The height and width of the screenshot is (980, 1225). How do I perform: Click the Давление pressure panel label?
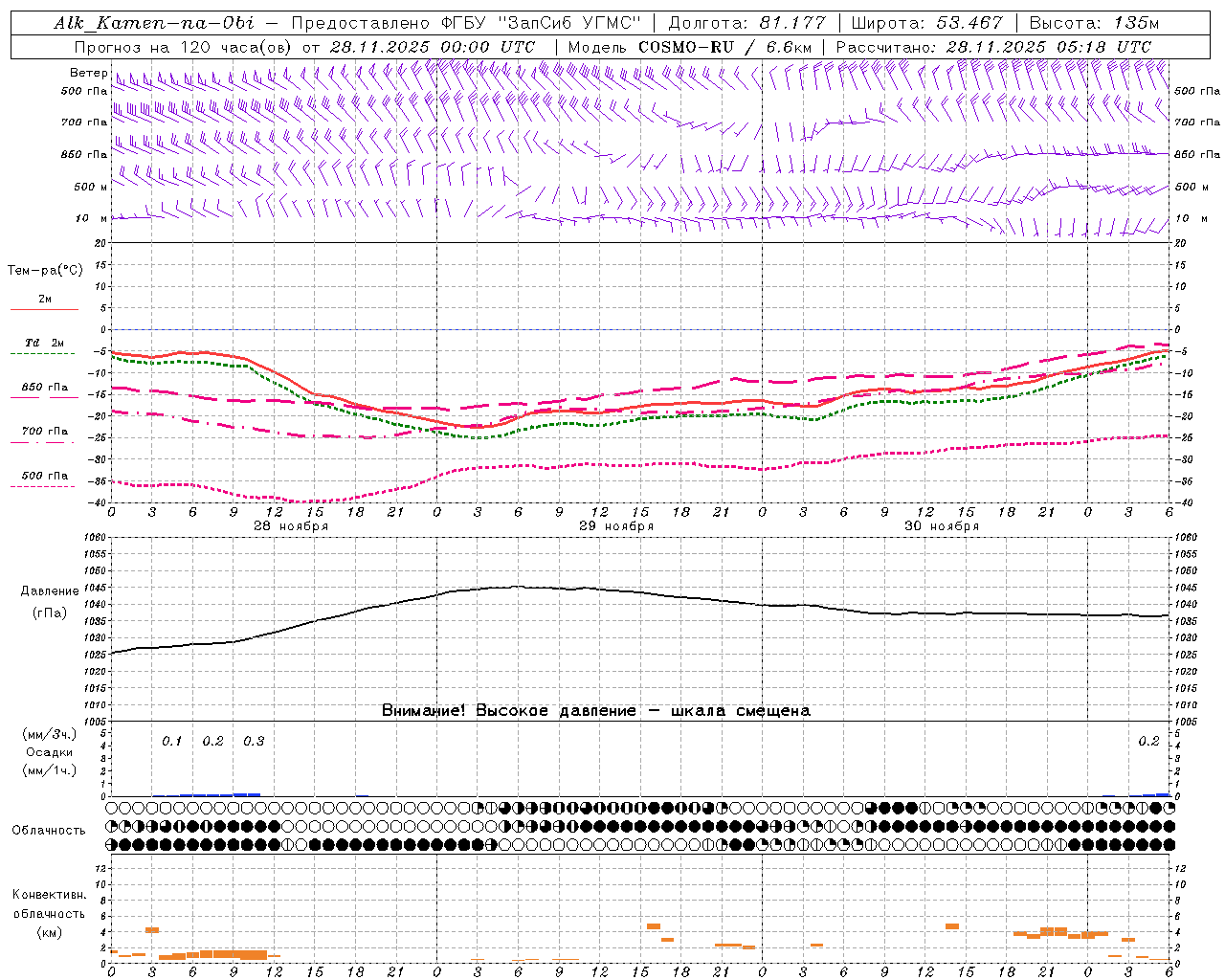pos(50,591)
